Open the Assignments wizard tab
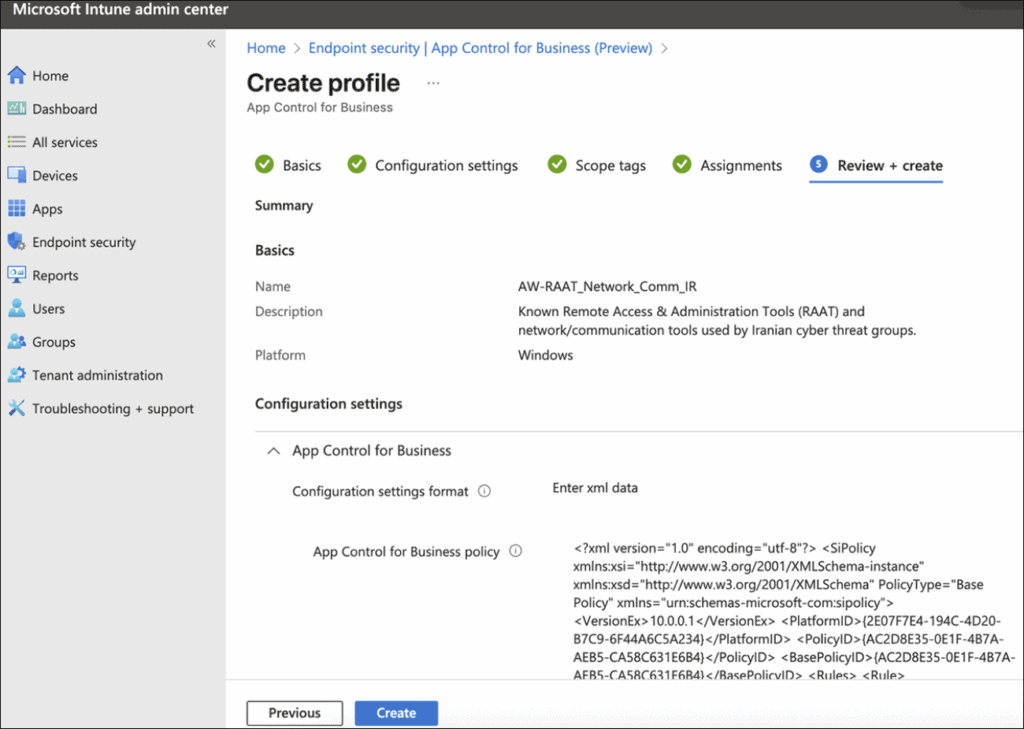 (727, 165)
